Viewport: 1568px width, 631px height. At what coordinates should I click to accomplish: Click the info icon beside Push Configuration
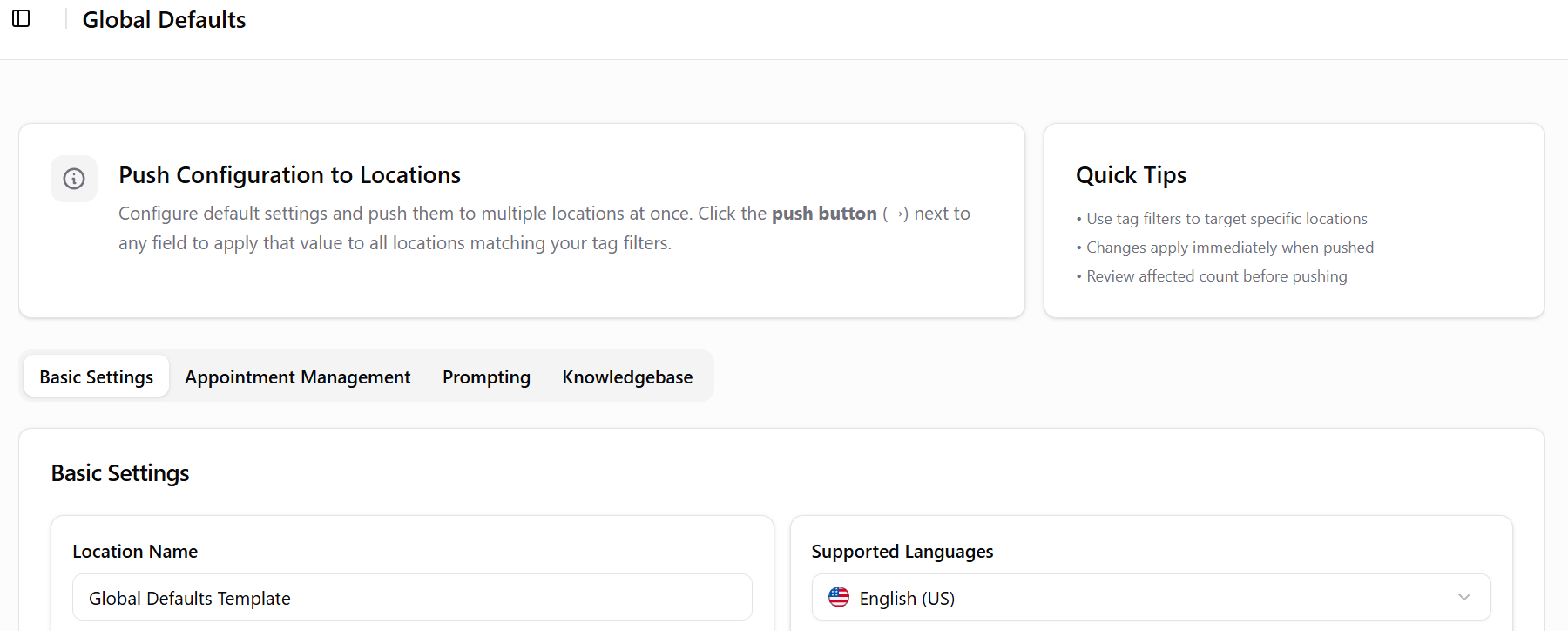[x=74, y=179]
